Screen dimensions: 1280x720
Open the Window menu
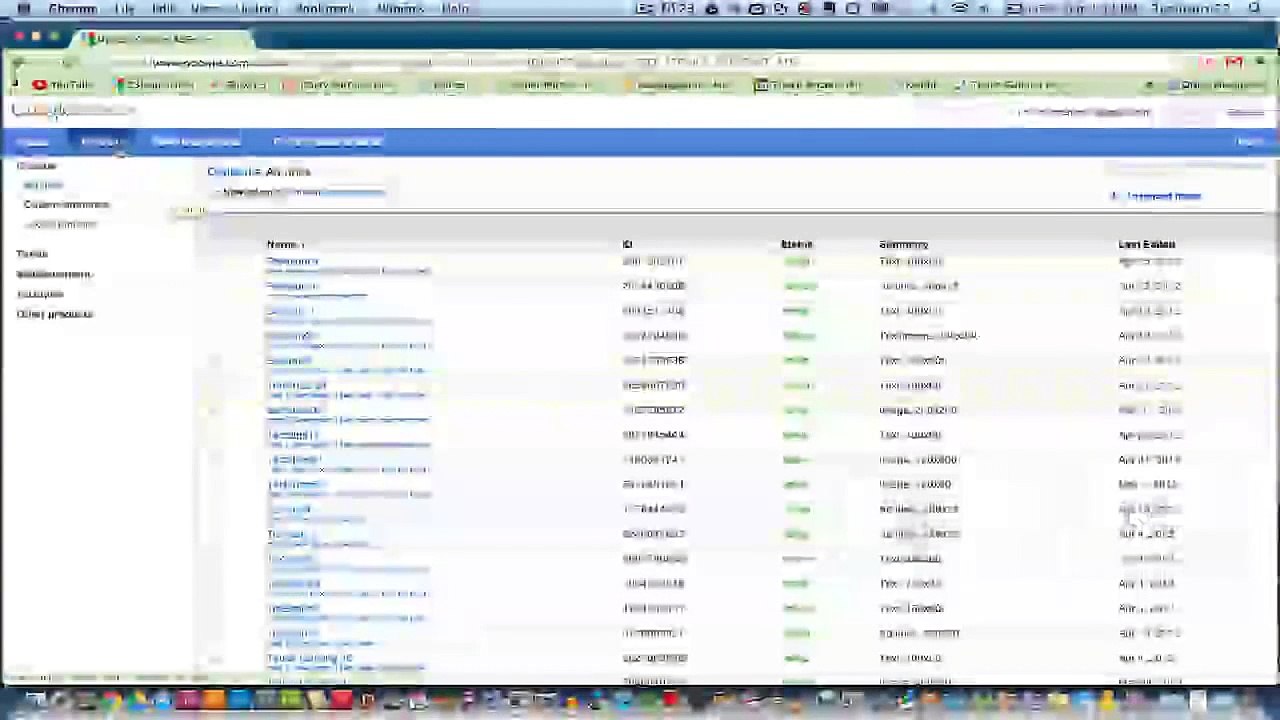coord(400,8)
